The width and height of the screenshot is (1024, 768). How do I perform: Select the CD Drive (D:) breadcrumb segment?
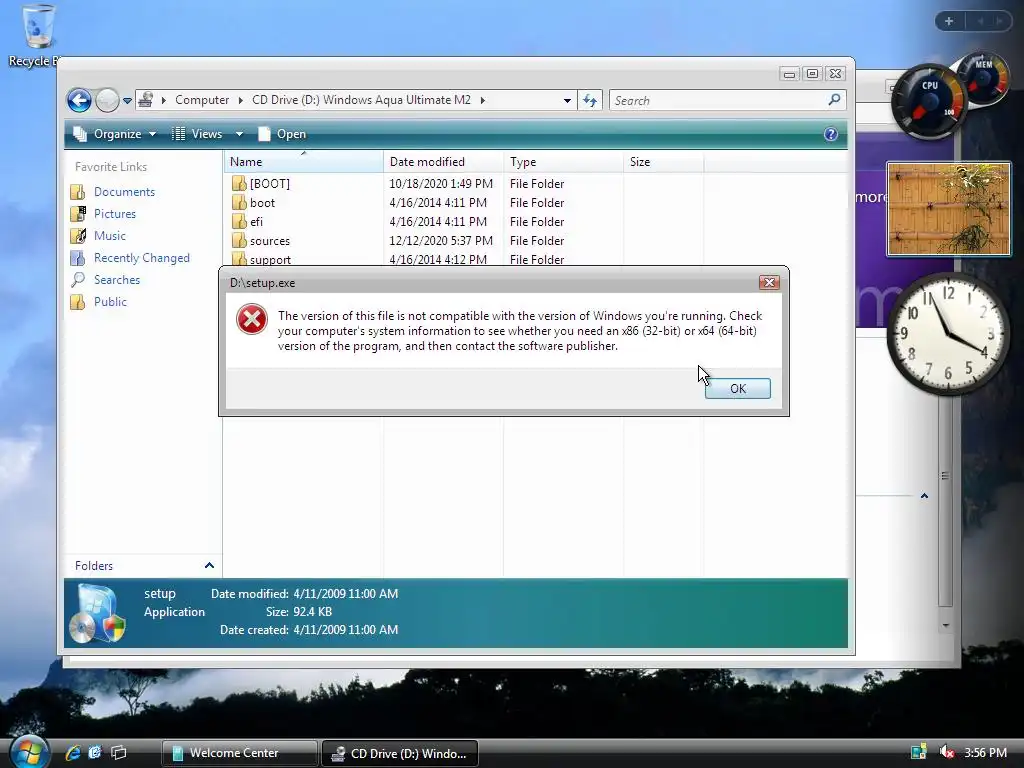point(361,100)
